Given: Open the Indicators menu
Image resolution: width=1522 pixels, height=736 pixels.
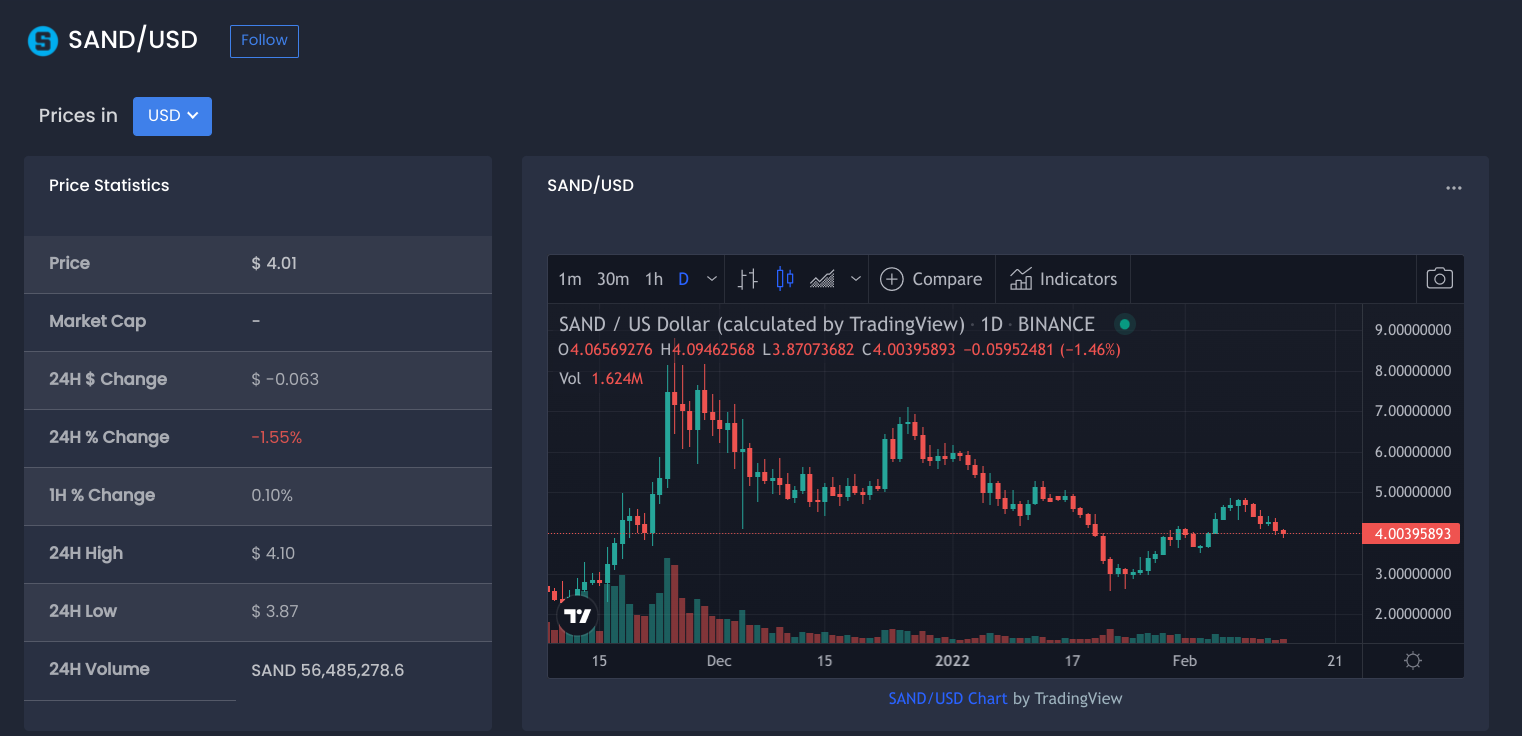Looking at the screenshot, I should pos(1063,279).
